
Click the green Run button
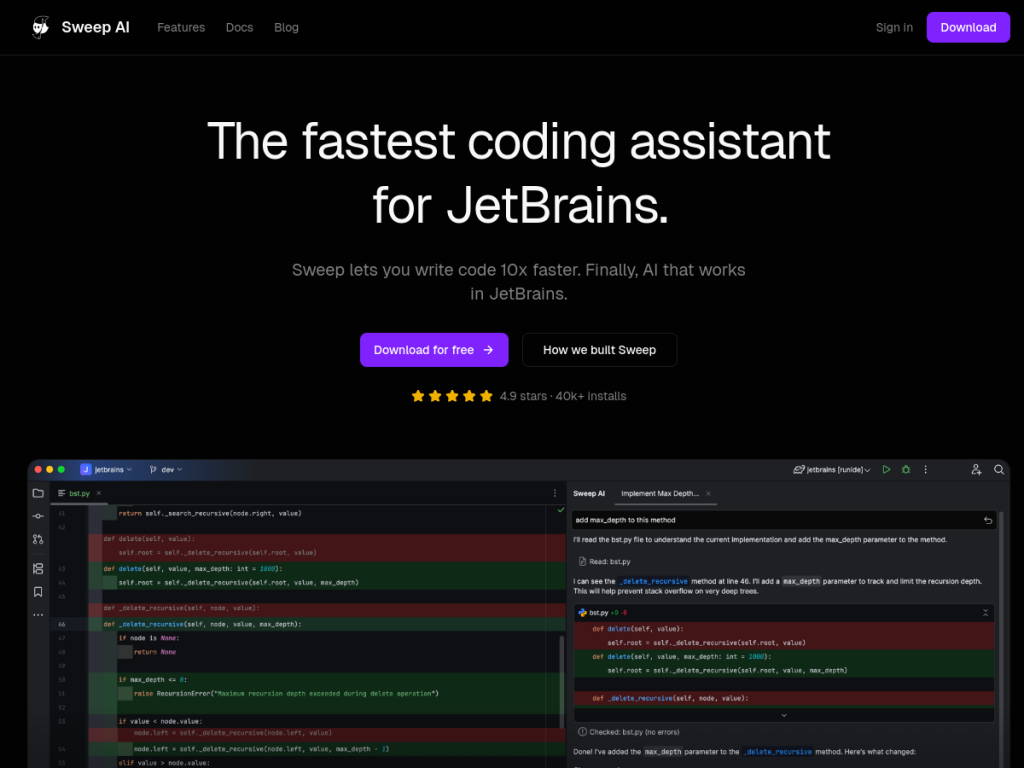[886, 470]
